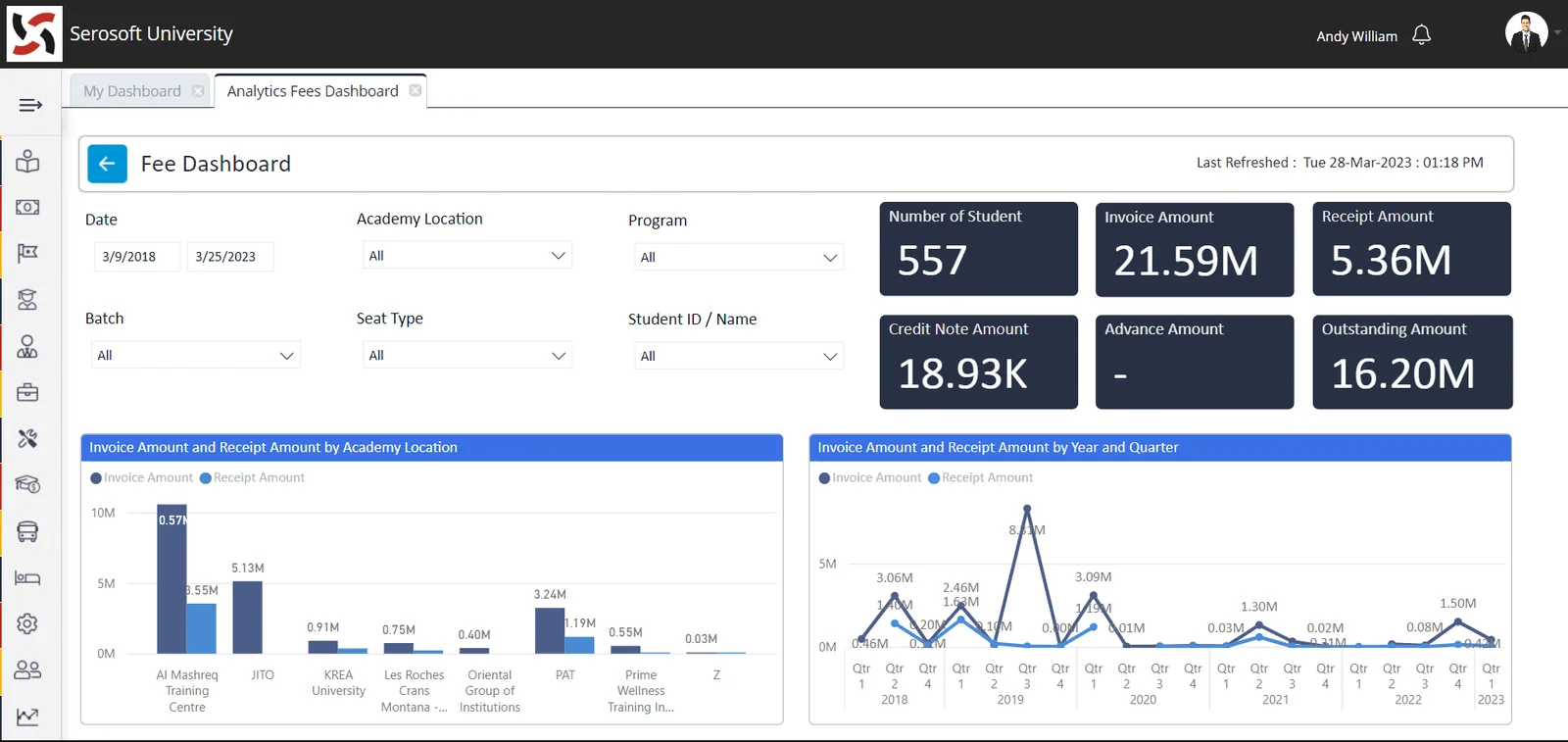Image resolution: width=1568 pixels, height=742 pixels.
Task: Click the start date field 3/9/2018
Action: pyautogui.click(x=129, y=257)
